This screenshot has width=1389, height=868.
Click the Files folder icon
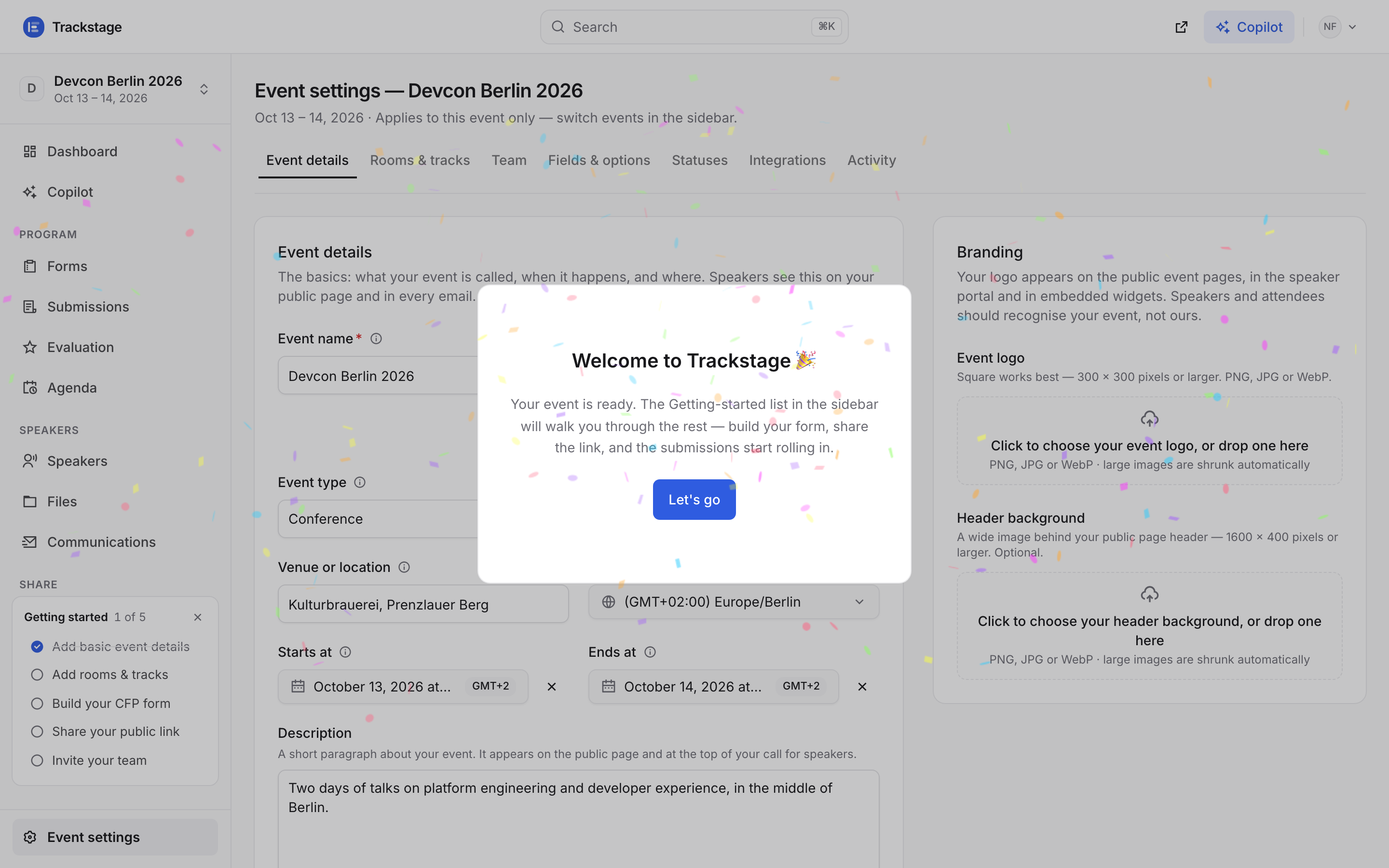point(30,501)
